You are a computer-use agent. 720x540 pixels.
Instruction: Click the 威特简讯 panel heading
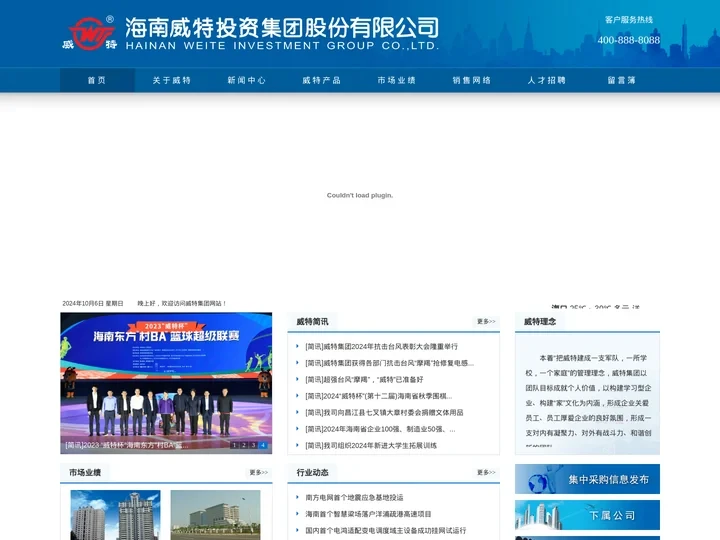(312, 321)
